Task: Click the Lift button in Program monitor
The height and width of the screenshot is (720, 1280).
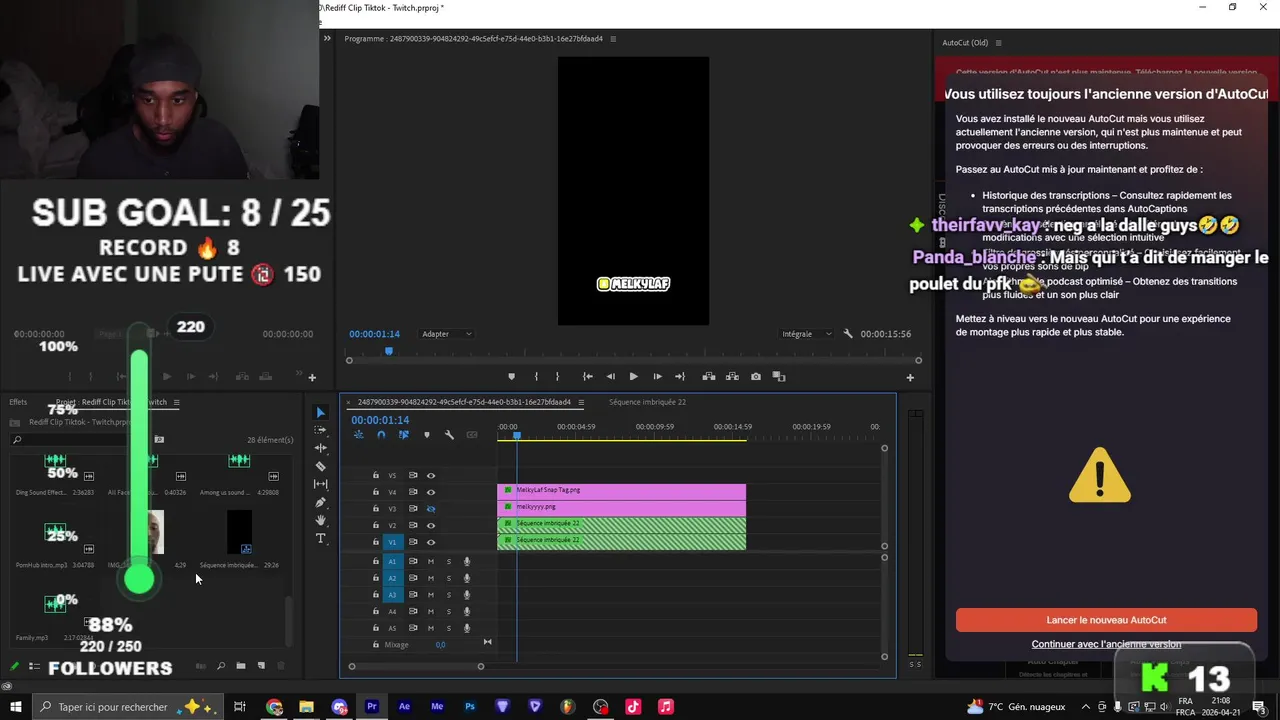Action: coord(708,377)
